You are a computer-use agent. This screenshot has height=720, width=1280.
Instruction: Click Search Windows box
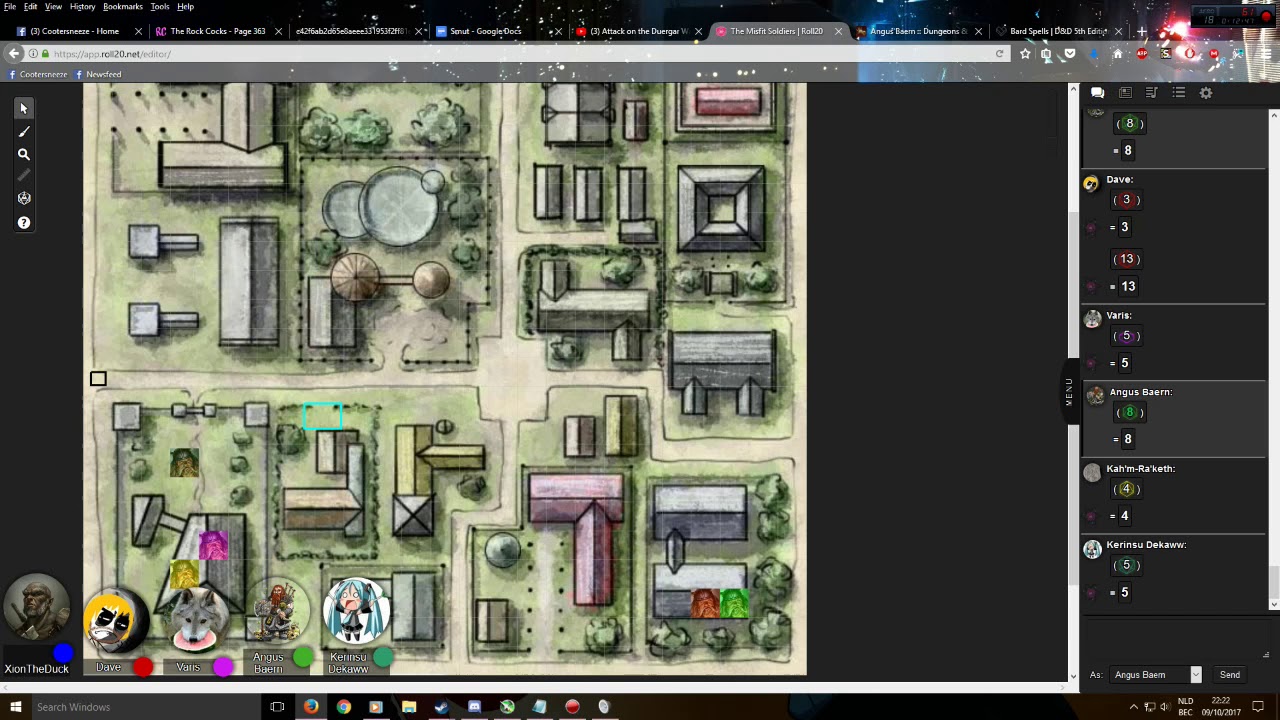[x=145, y=707]
